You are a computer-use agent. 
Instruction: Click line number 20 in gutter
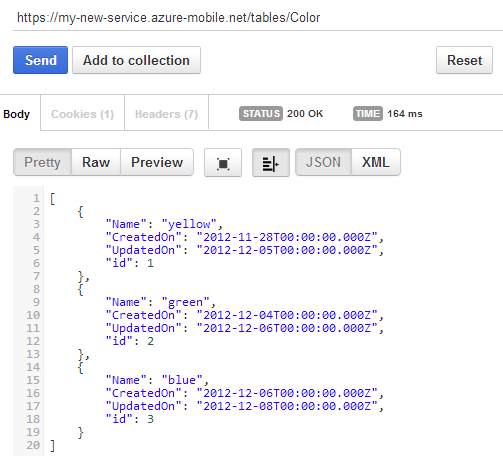[33, 445]
